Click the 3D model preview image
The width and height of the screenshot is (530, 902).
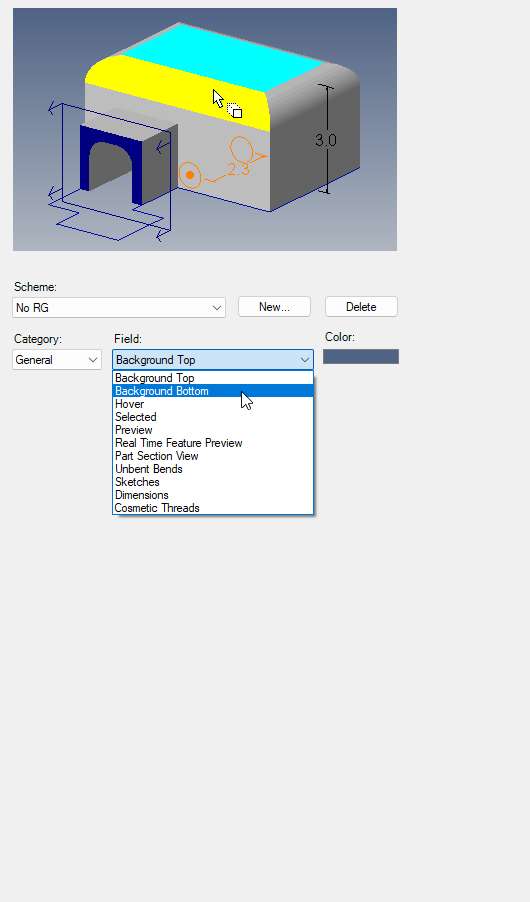[x=205, y=129]
